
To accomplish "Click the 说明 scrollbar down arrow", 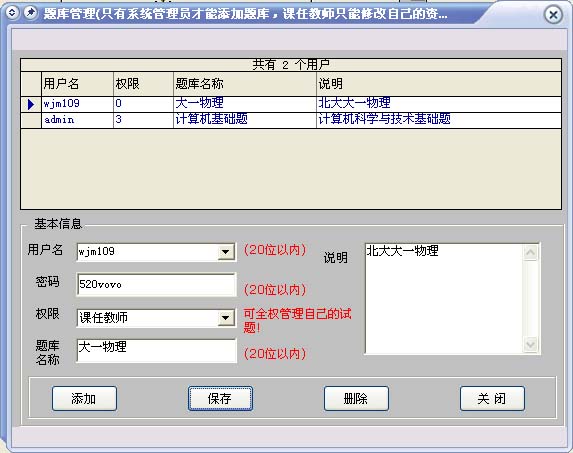I will pos(531,344).
